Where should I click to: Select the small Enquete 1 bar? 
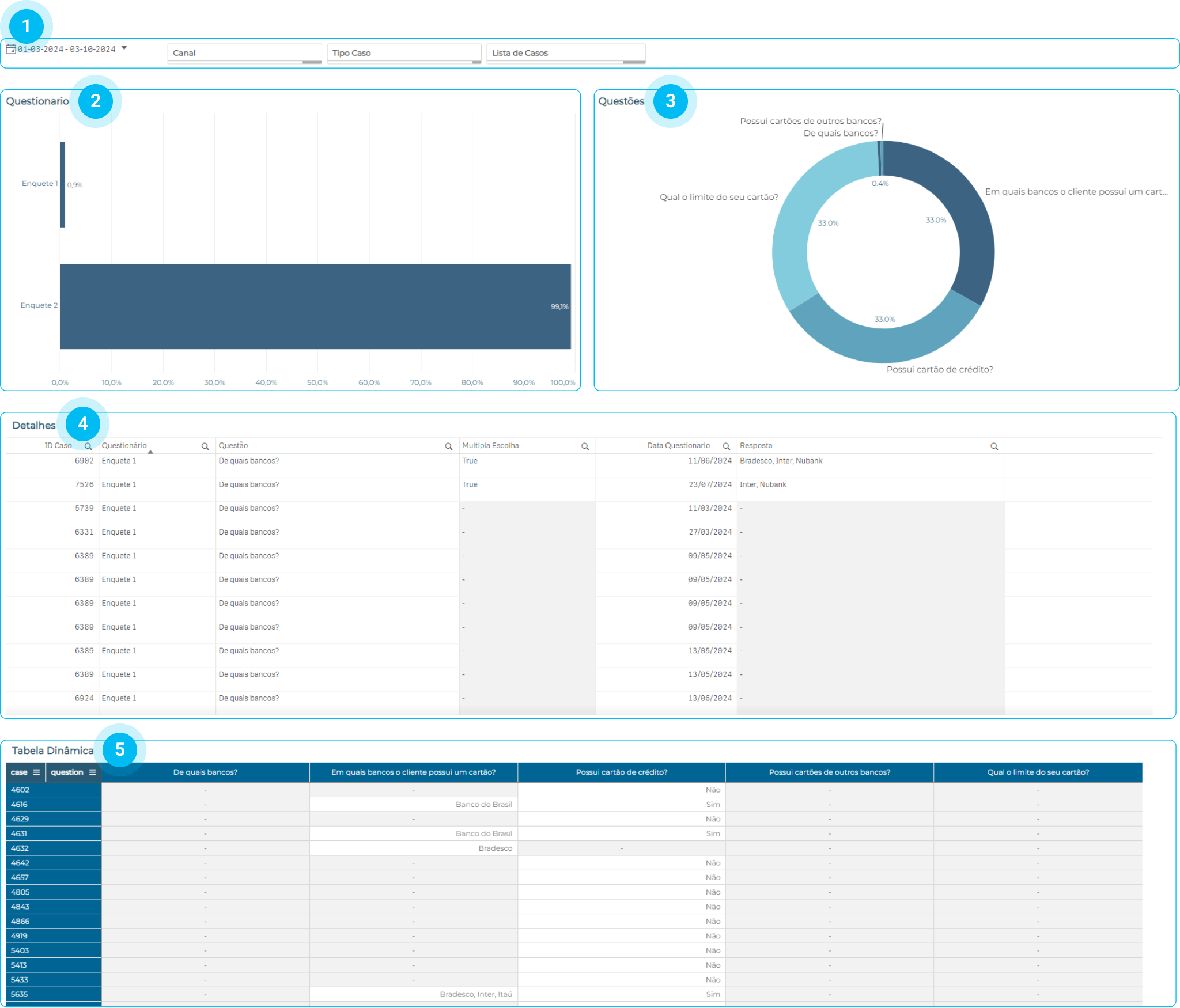[62, 185]
